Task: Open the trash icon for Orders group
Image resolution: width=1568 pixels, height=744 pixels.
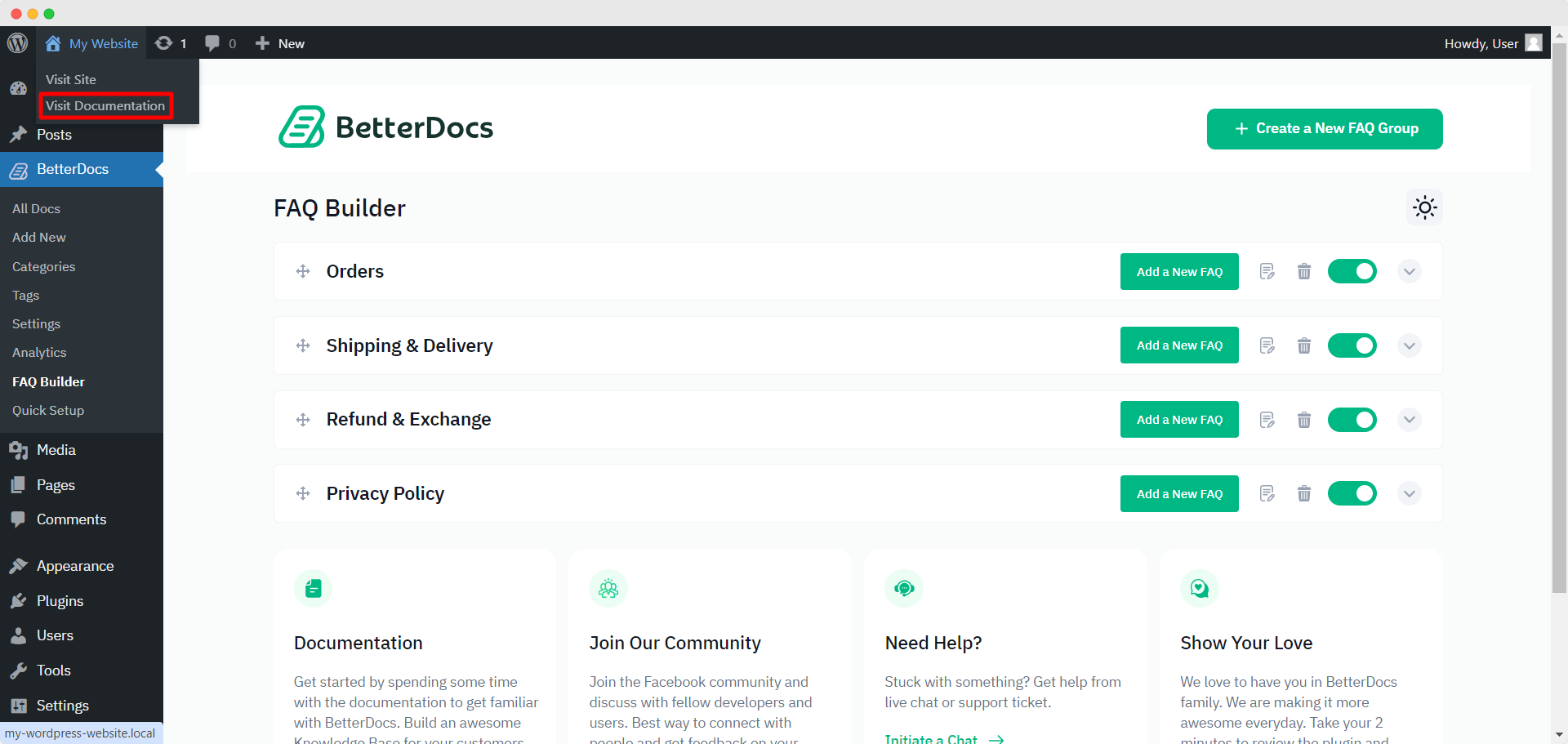Action: click(1303, 271)
